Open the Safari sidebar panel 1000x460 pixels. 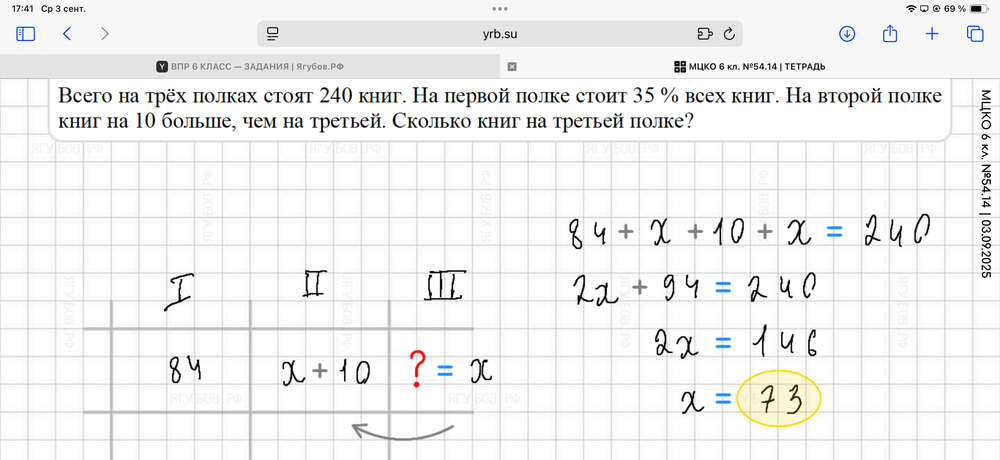tap(26, 33)
